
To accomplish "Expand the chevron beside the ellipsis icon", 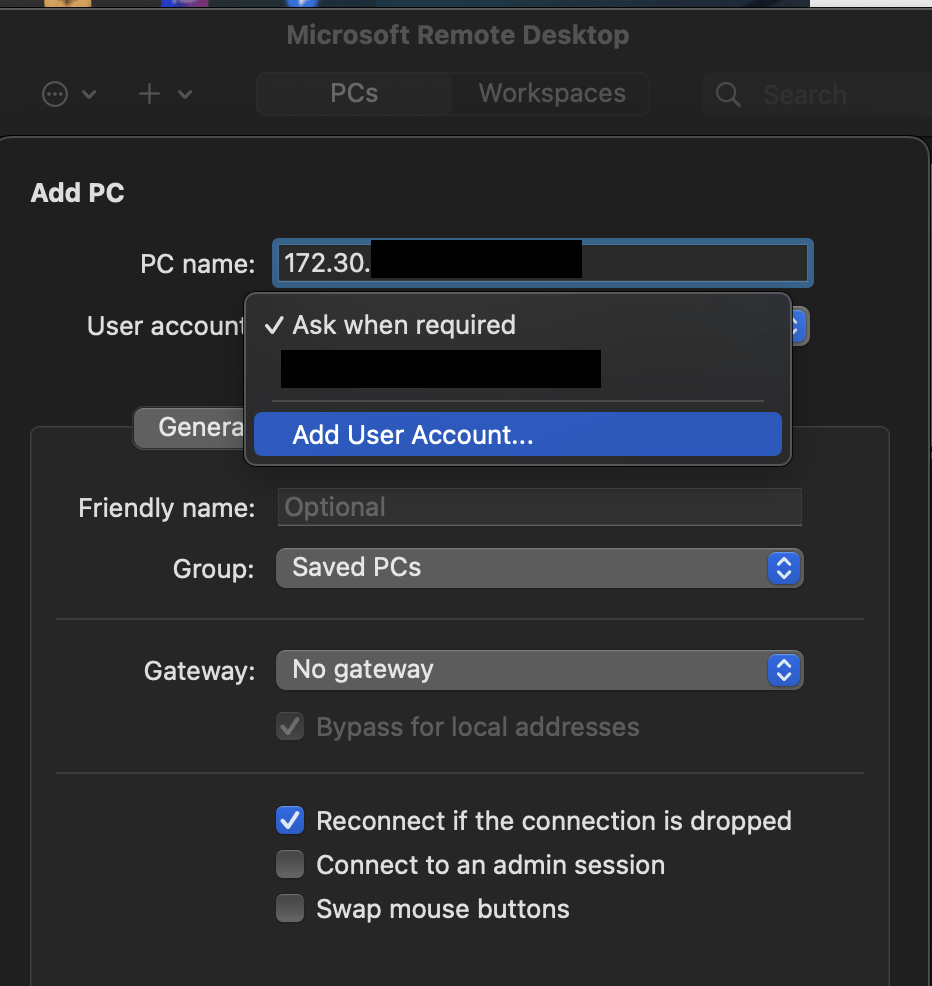I will pyautogui.click(x=89, y=95).
